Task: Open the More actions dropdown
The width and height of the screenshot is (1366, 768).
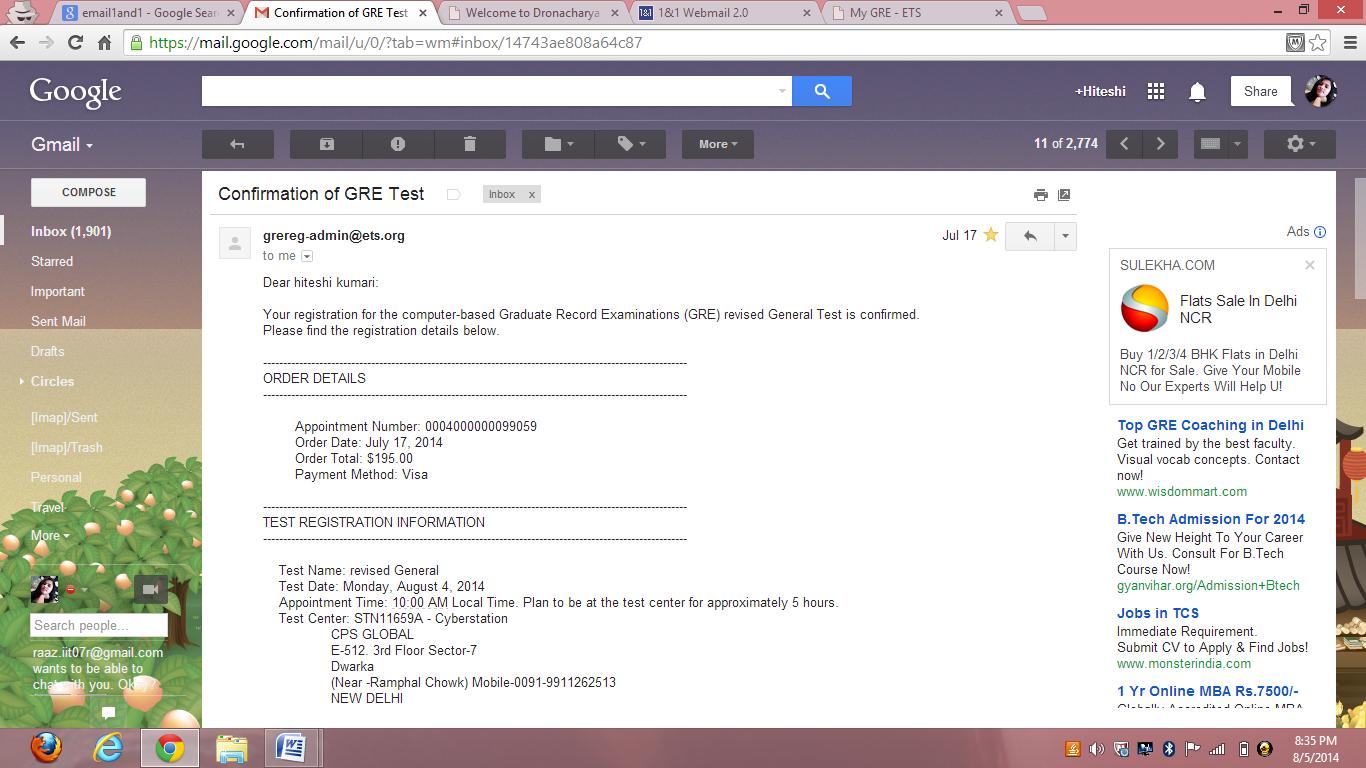Action: [x=718, y=144]
